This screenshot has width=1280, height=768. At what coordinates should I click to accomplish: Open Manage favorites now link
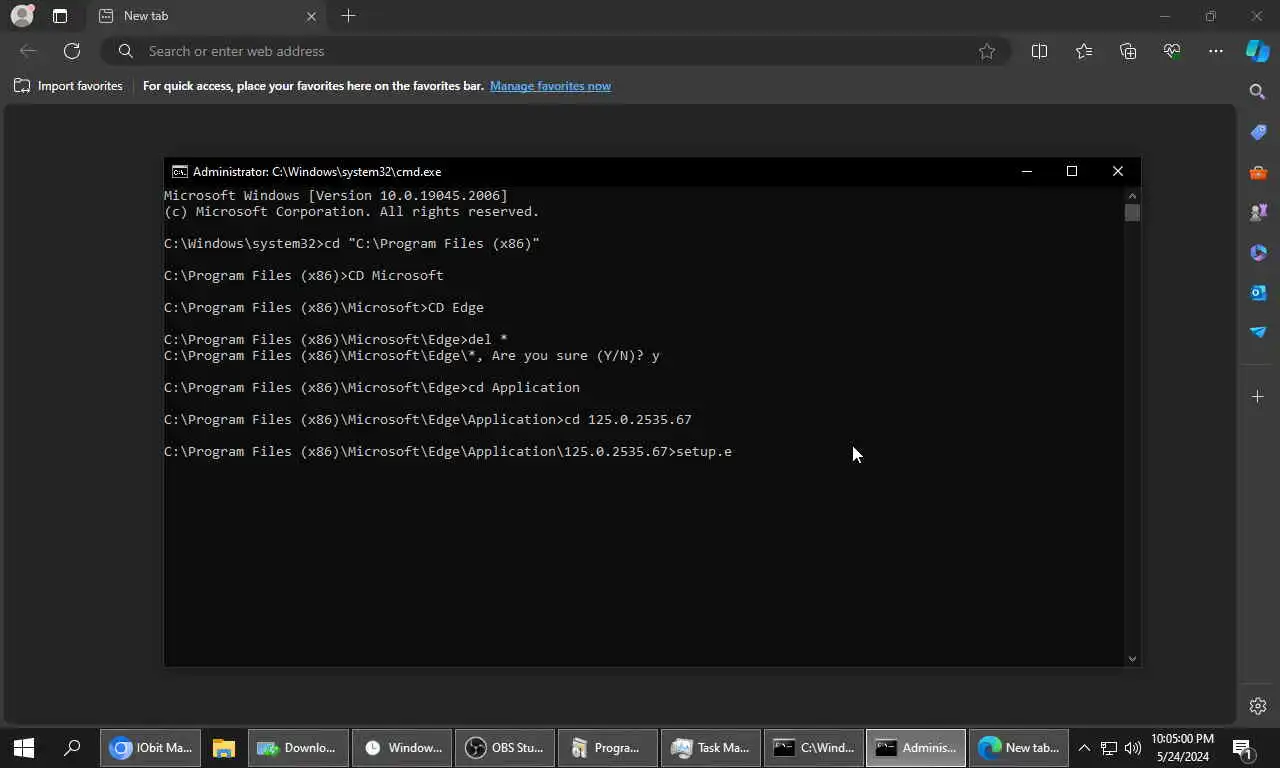(550, 86)
